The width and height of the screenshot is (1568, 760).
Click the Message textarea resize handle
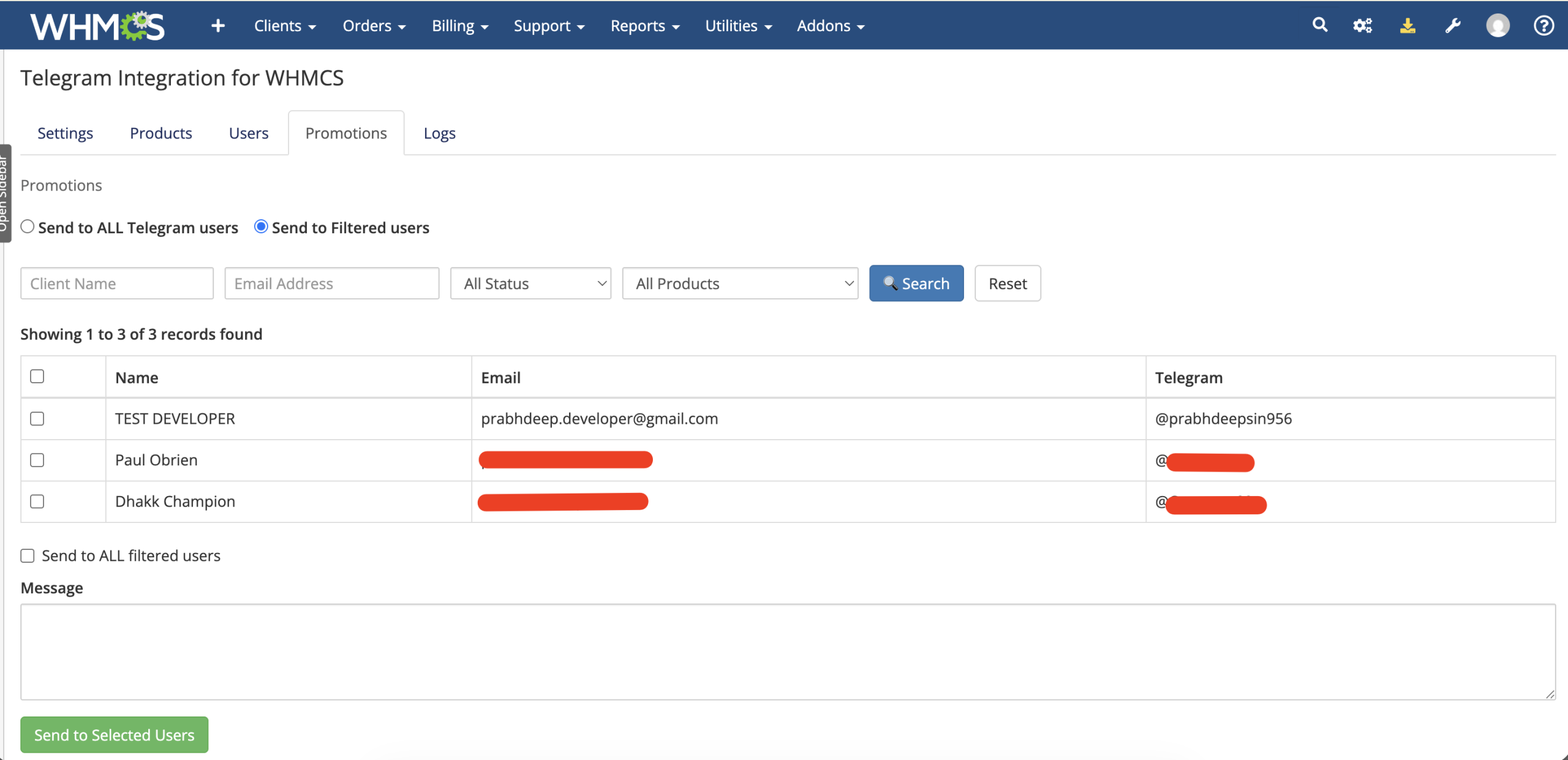point(1550,694)
